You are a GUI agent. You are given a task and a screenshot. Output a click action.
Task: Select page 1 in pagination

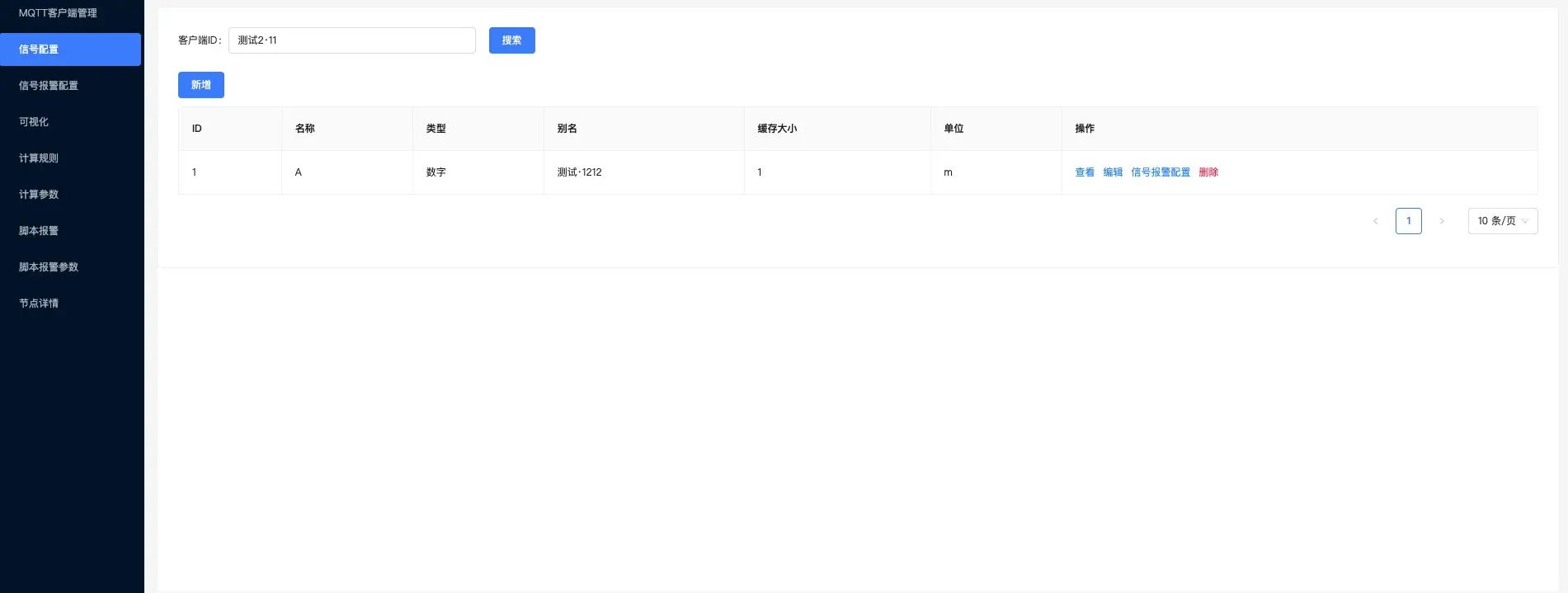click(x=1408, y=221)
